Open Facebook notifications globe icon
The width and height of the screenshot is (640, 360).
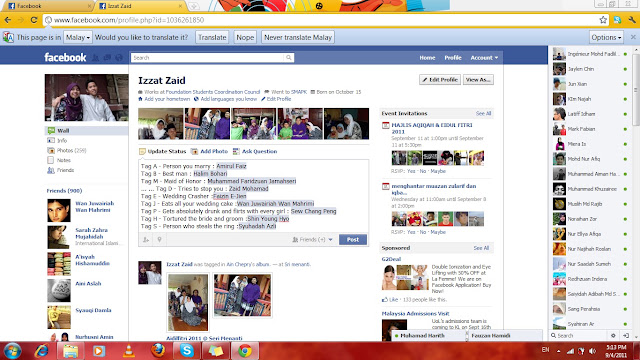[x=119, y=58]
